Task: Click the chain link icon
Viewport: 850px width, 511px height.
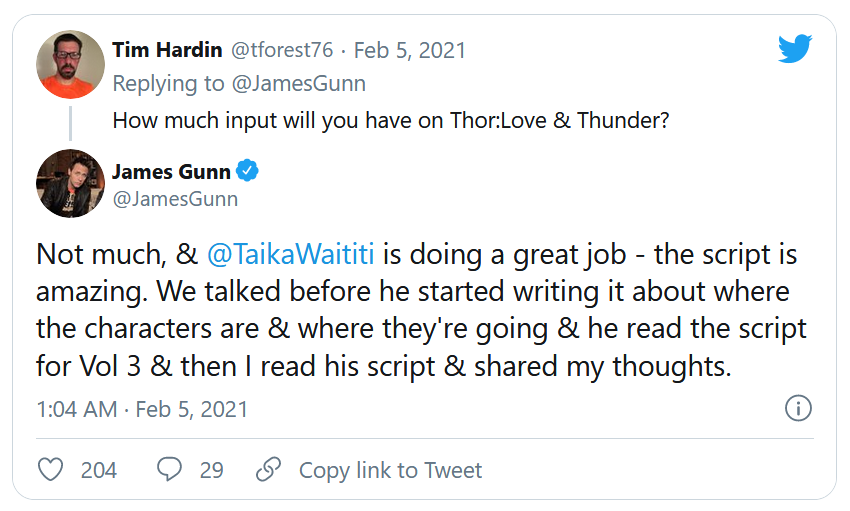Action: [268, 470]
